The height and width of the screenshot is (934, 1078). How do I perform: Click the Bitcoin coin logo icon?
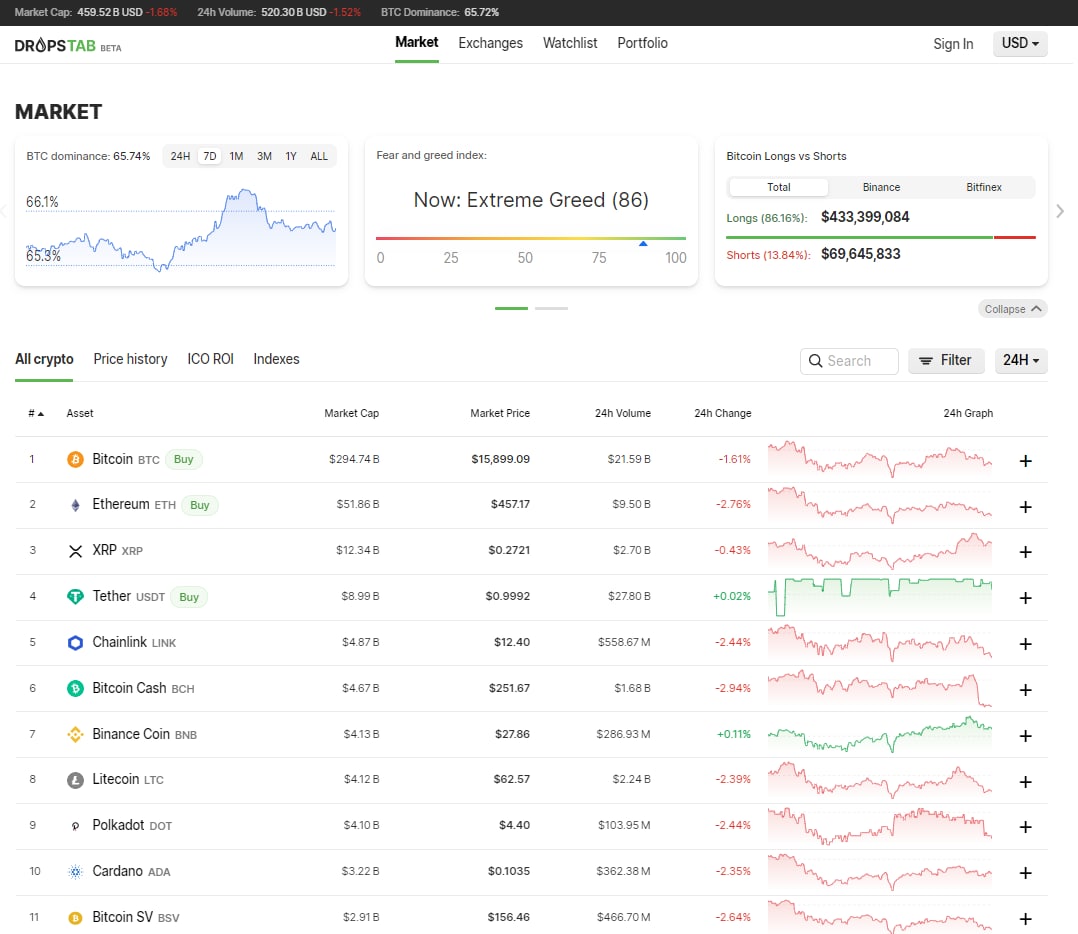pyautogui.click(x=75, y=459)
